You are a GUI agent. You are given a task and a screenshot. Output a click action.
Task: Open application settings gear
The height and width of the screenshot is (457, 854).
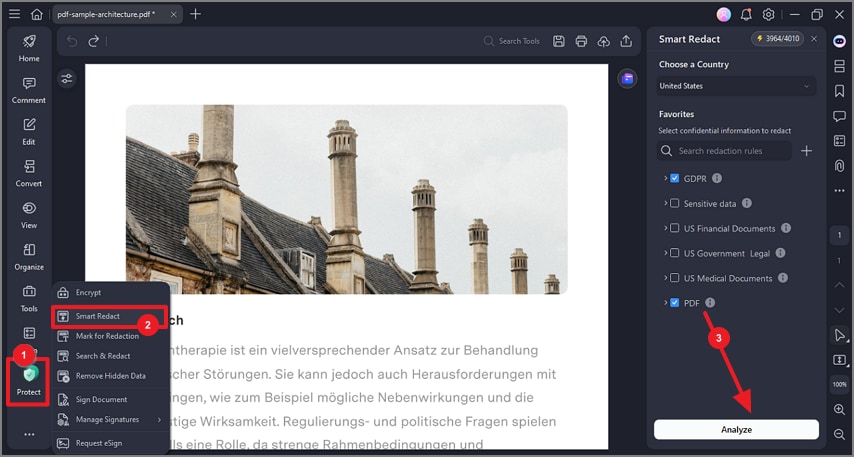(x=768, y=14)
